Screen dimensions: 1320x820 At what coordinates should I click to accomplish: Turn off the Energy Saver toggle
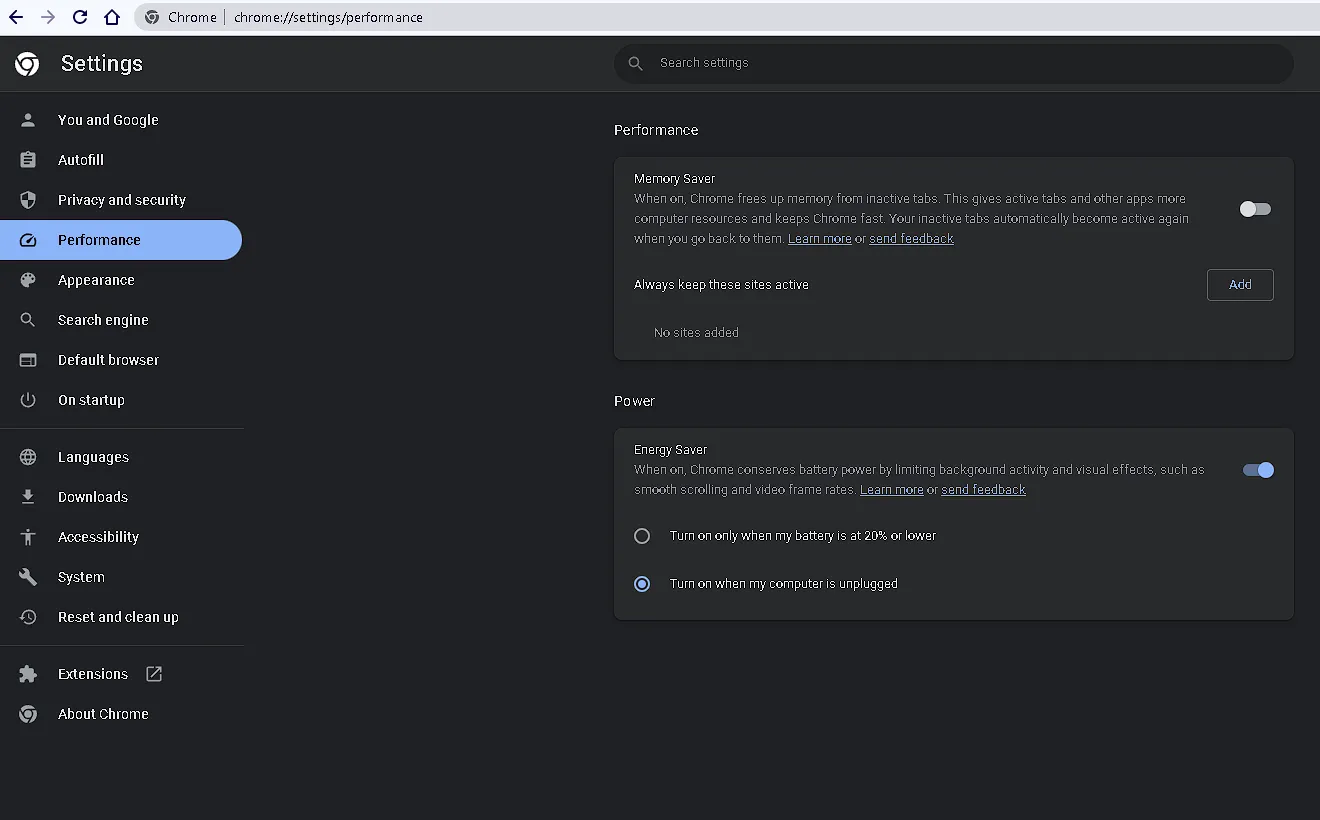pyautogui.click(x=1258, y=470)
